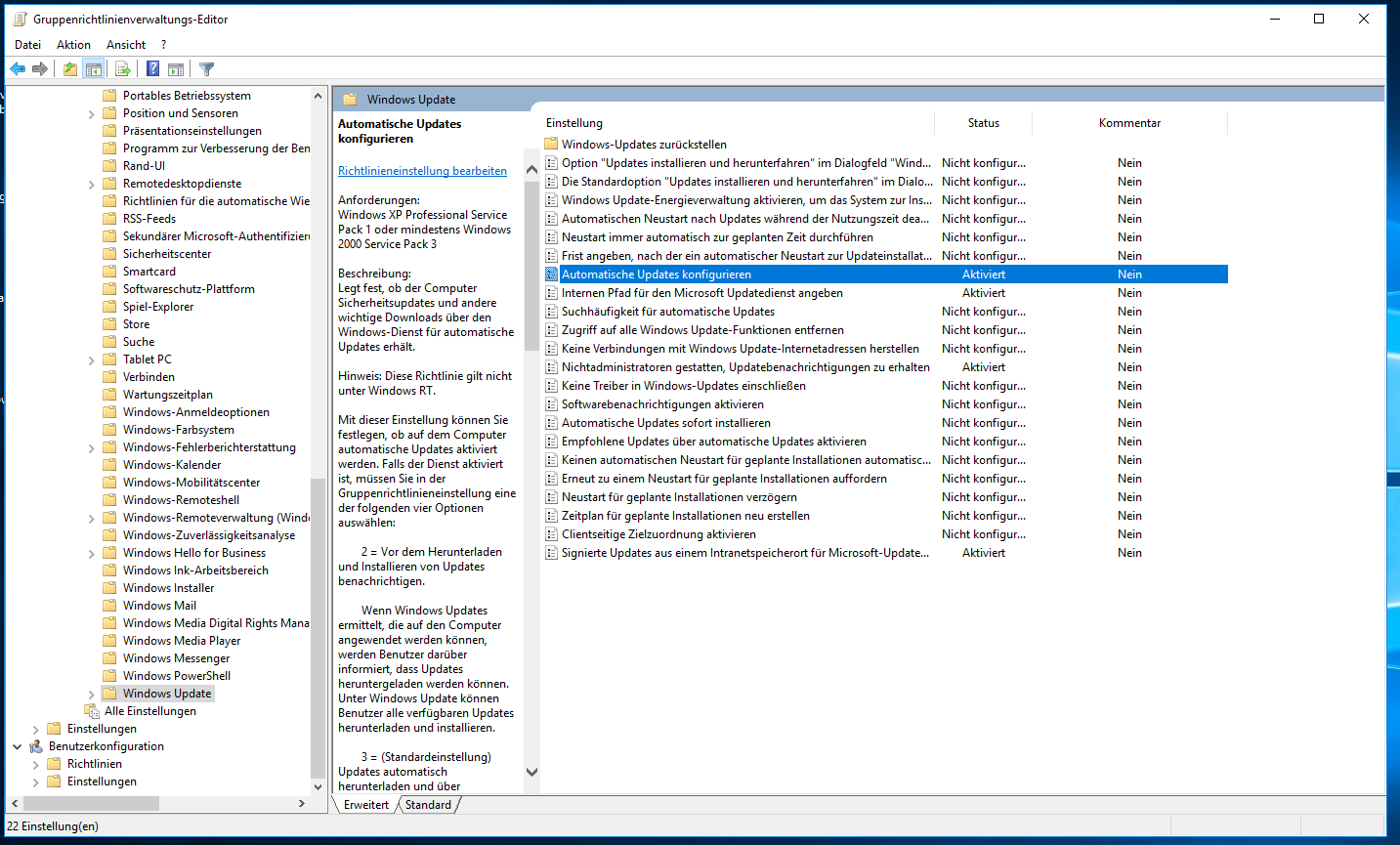Screen dimensions: 1400x845
Task: Click Aktiviert status of Nichtadministratoren gestatten row
Action: (984, 367)
